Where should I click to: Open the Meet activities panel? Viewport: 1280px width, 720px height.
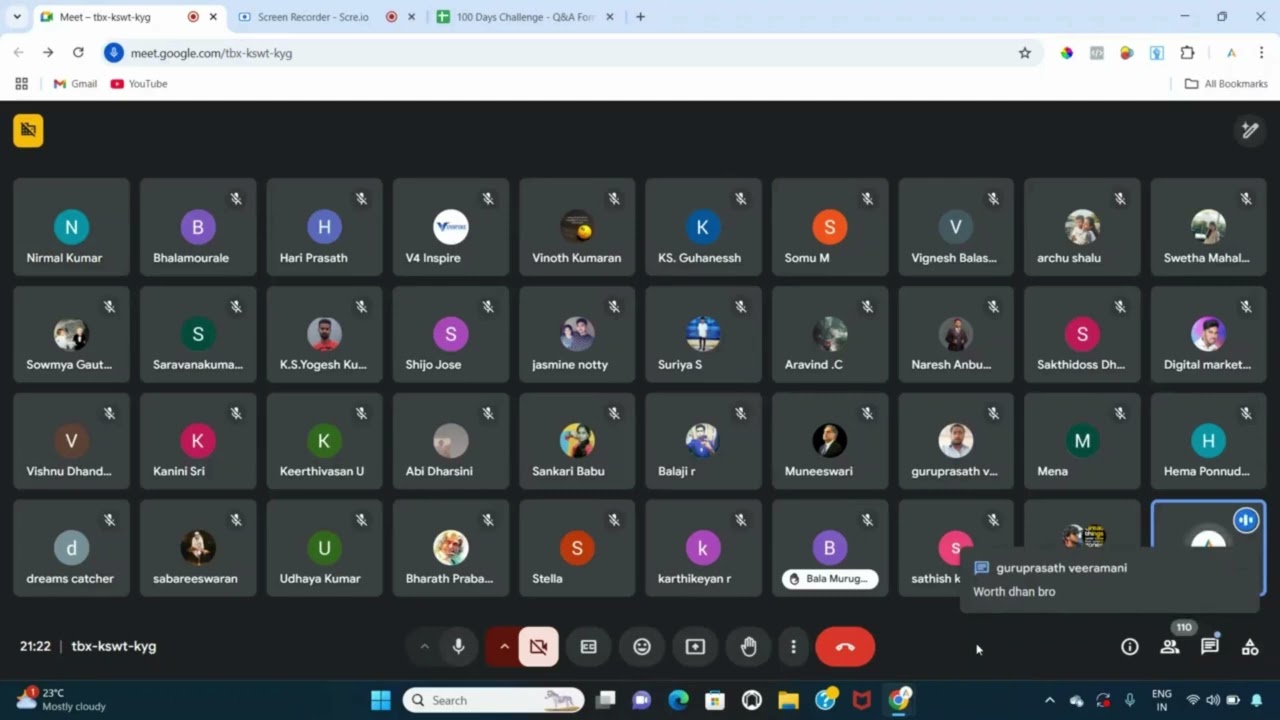(1250, 646)
